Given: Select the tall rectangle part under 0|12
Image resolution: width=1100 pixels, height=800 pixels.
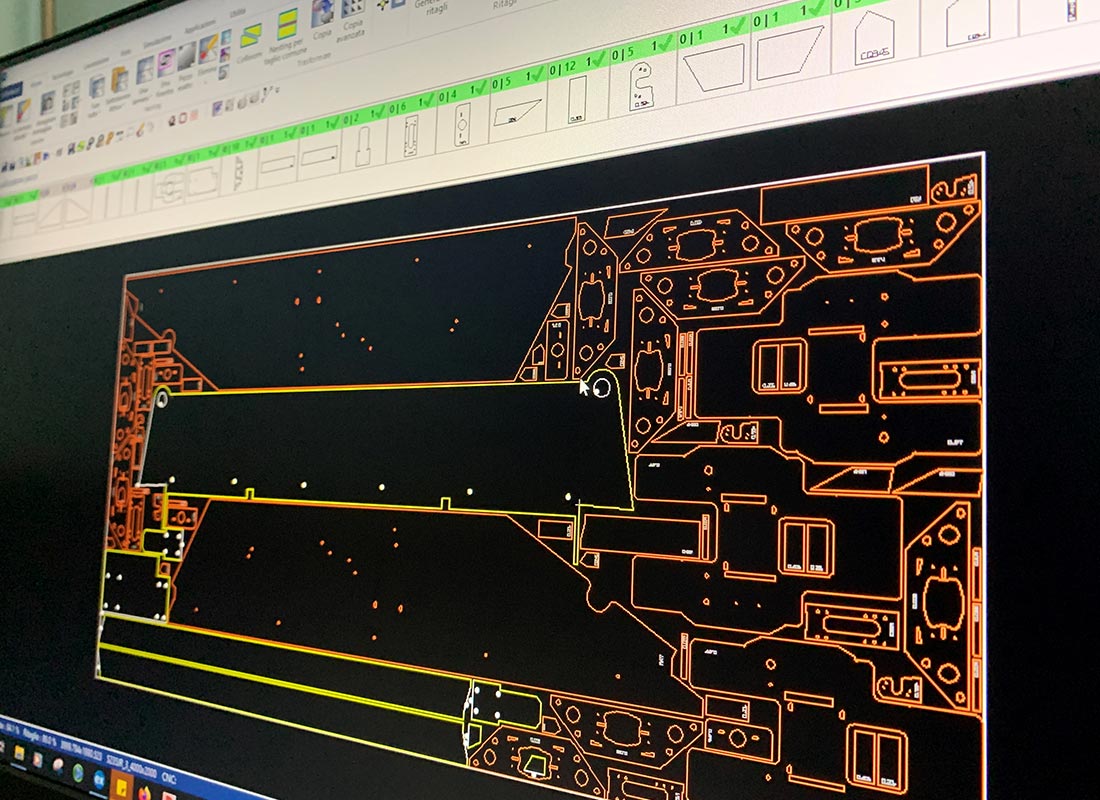Looking at the screenshot, I should coord(577,100).
